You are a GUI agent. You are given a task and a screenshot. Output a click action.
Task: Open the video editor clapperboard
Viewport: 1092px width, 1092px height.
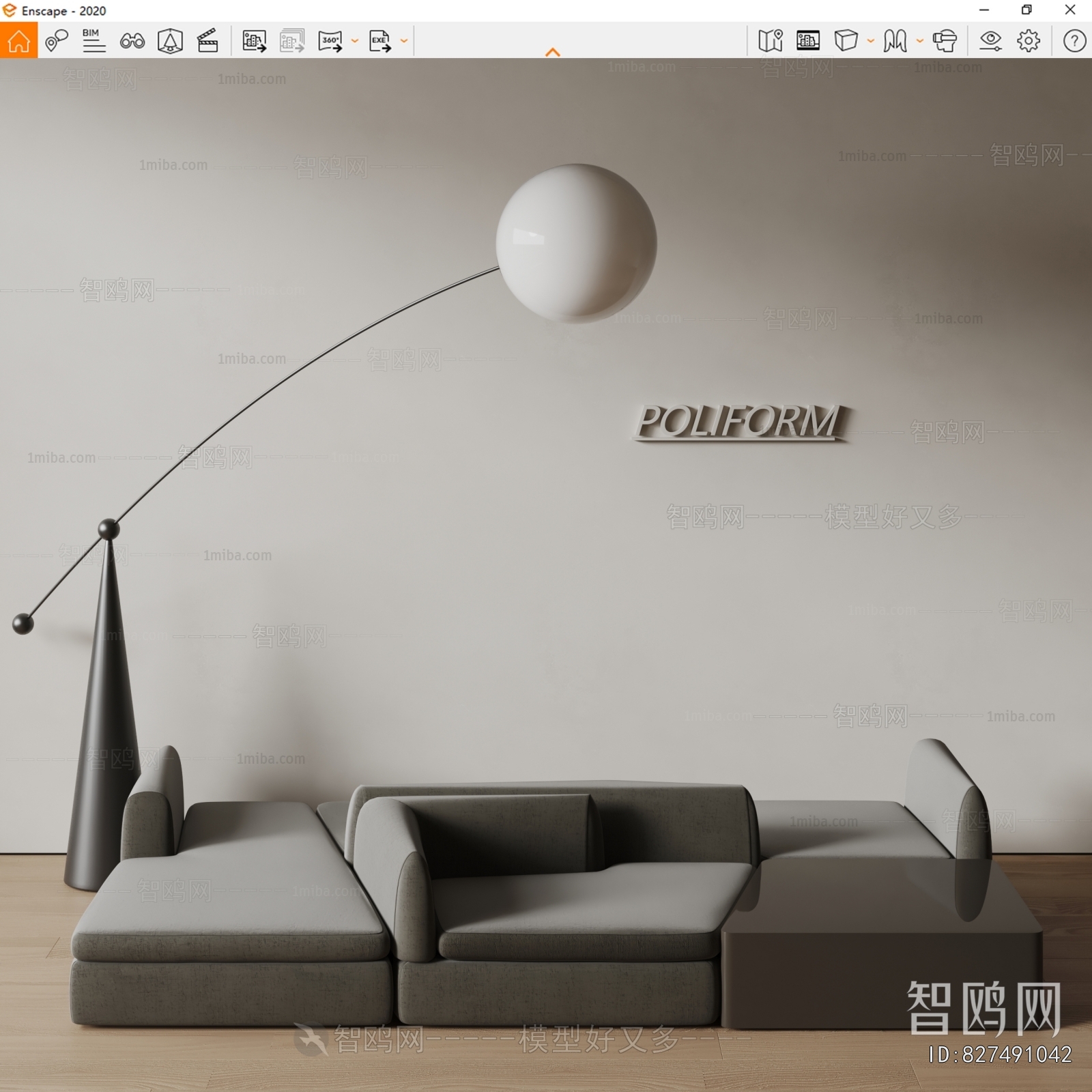[207, 41]
